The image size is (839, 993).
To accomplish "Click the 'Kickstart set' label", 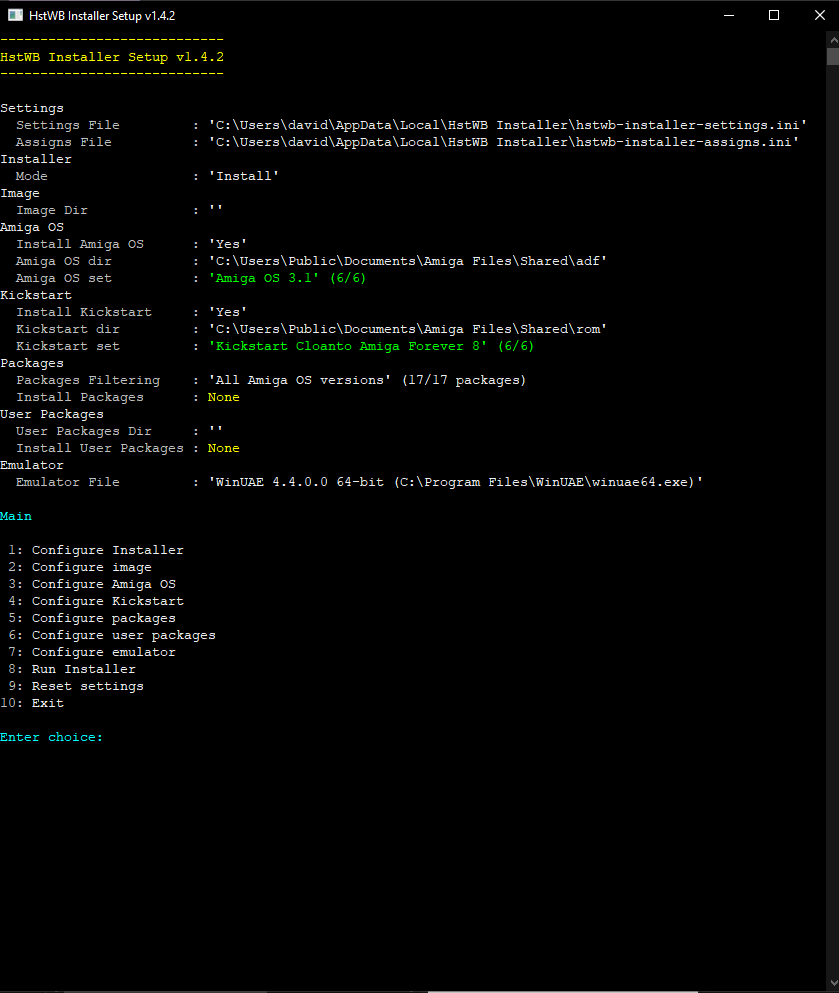I will coord(68,346).
